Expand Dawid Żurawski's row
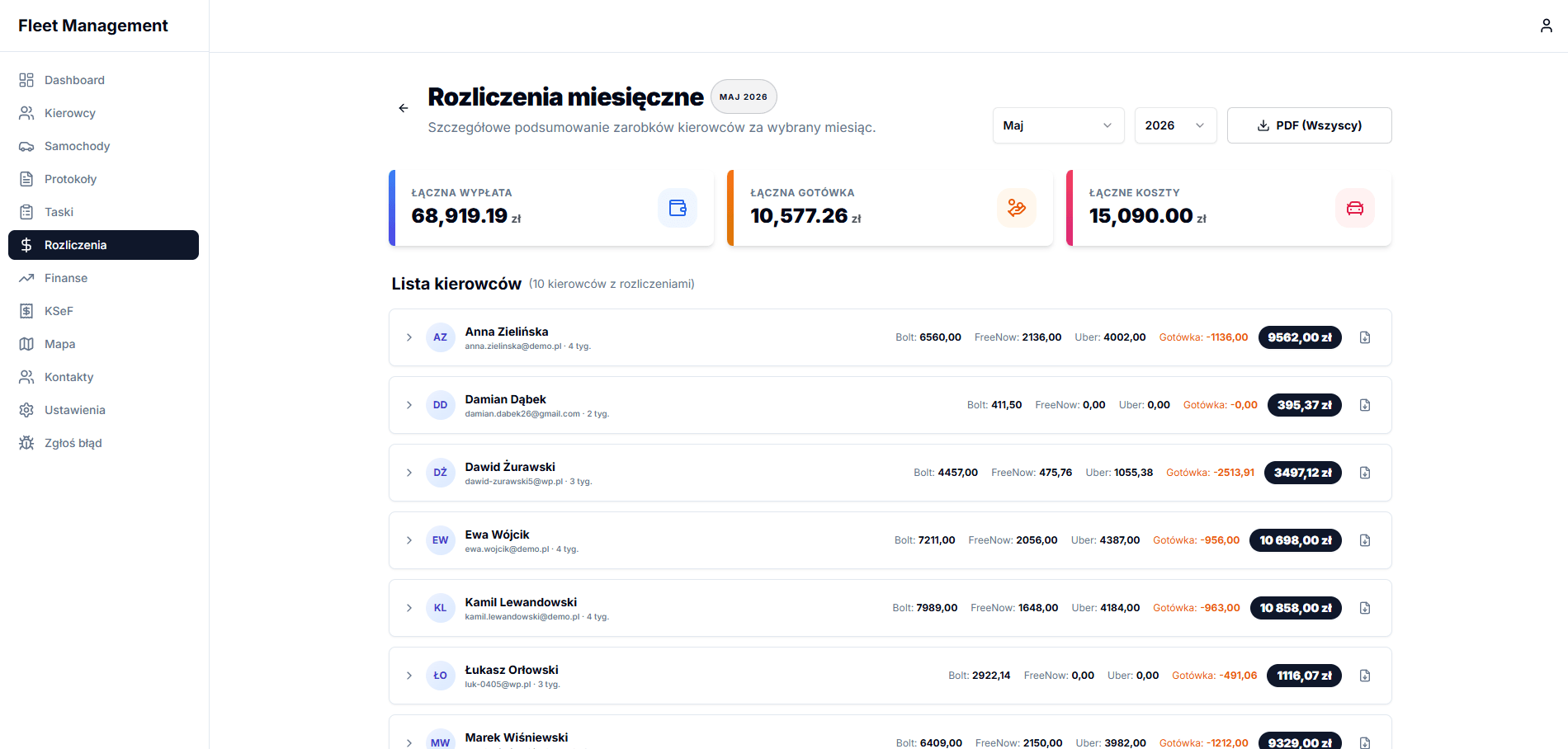1568x749 pixels. click(409, 473)
